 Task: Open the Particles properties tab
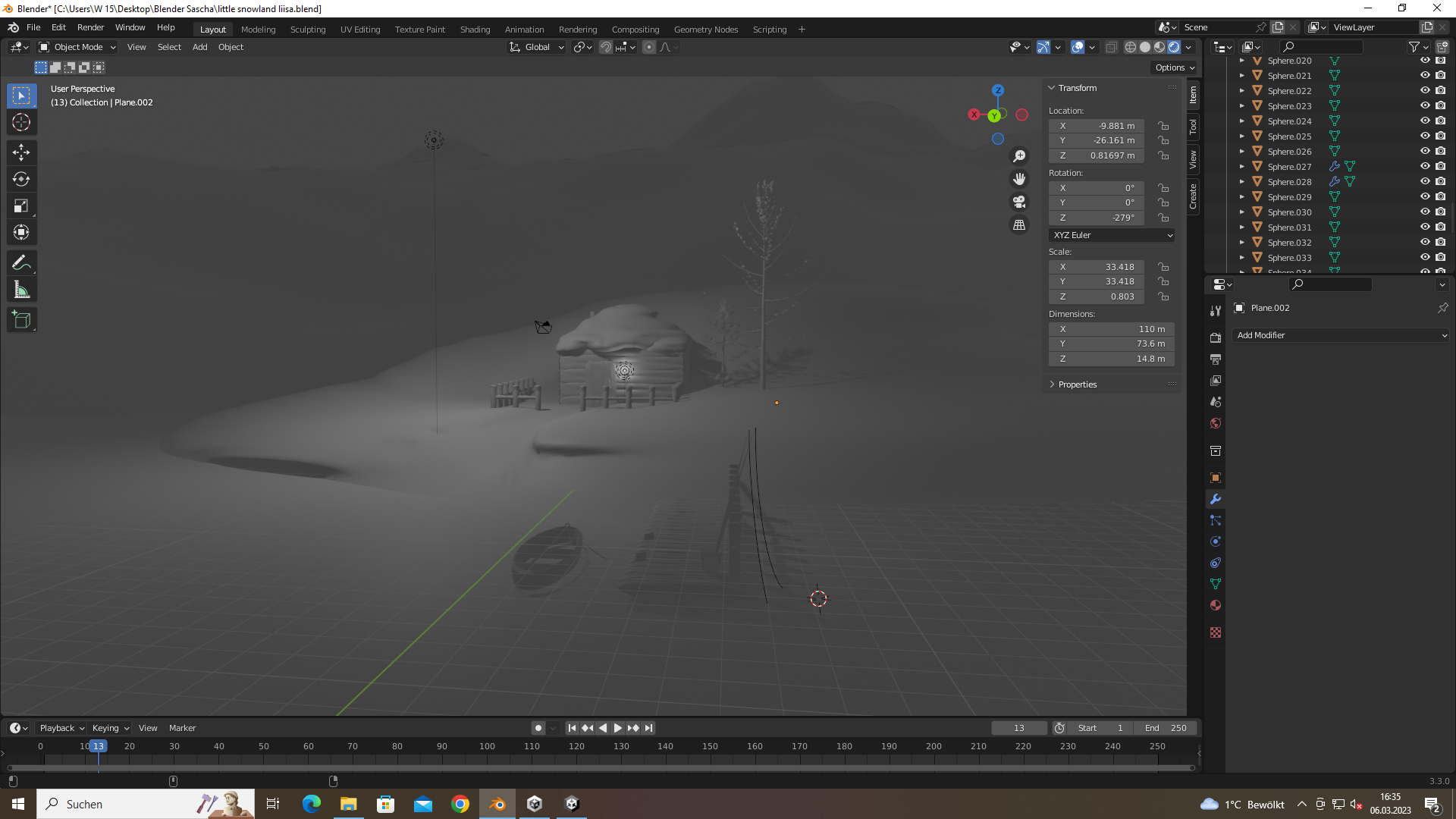pos(1216,520)
